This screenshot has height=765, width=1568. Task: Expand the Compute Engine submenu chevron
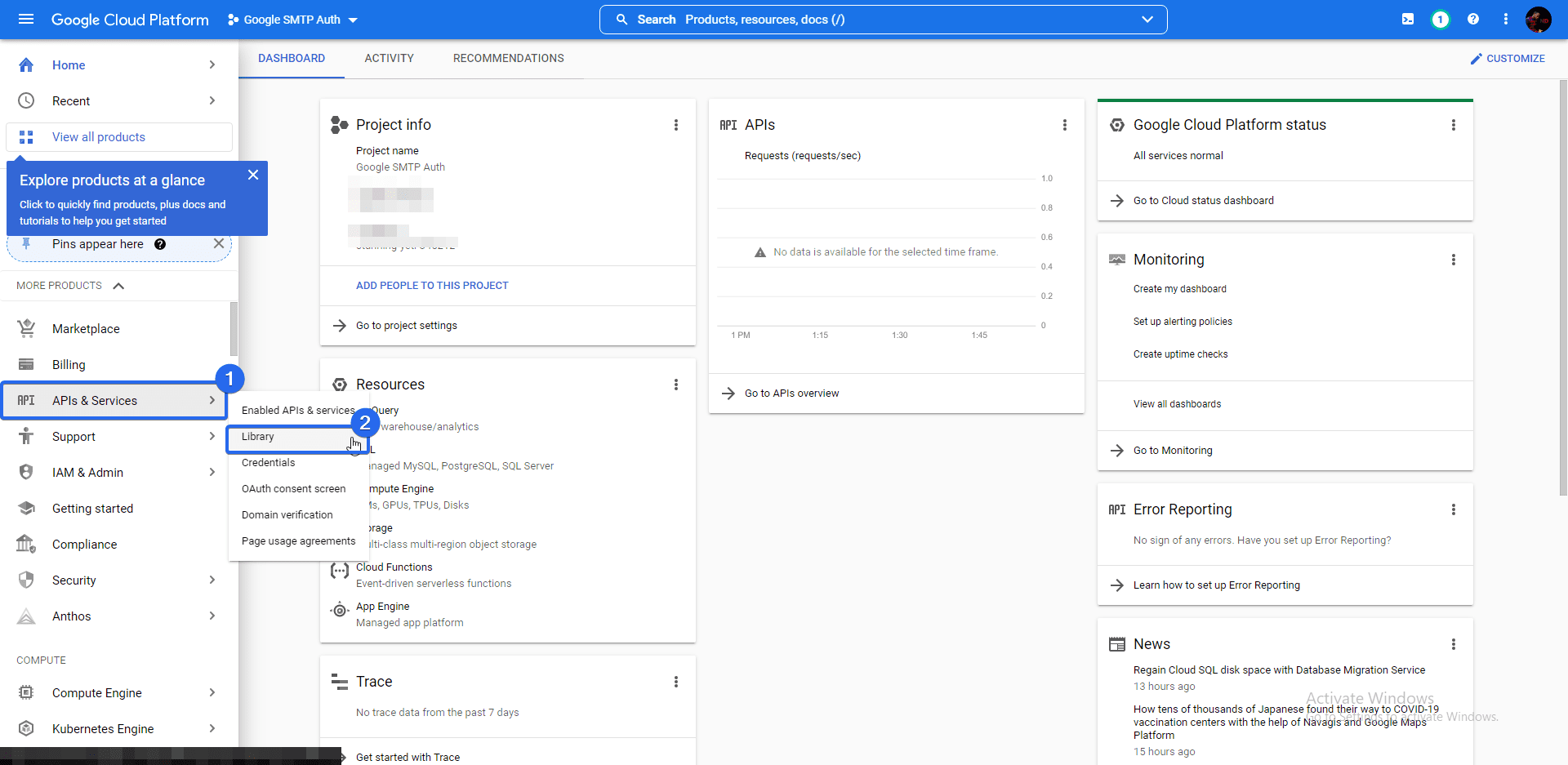coord(212,692)
